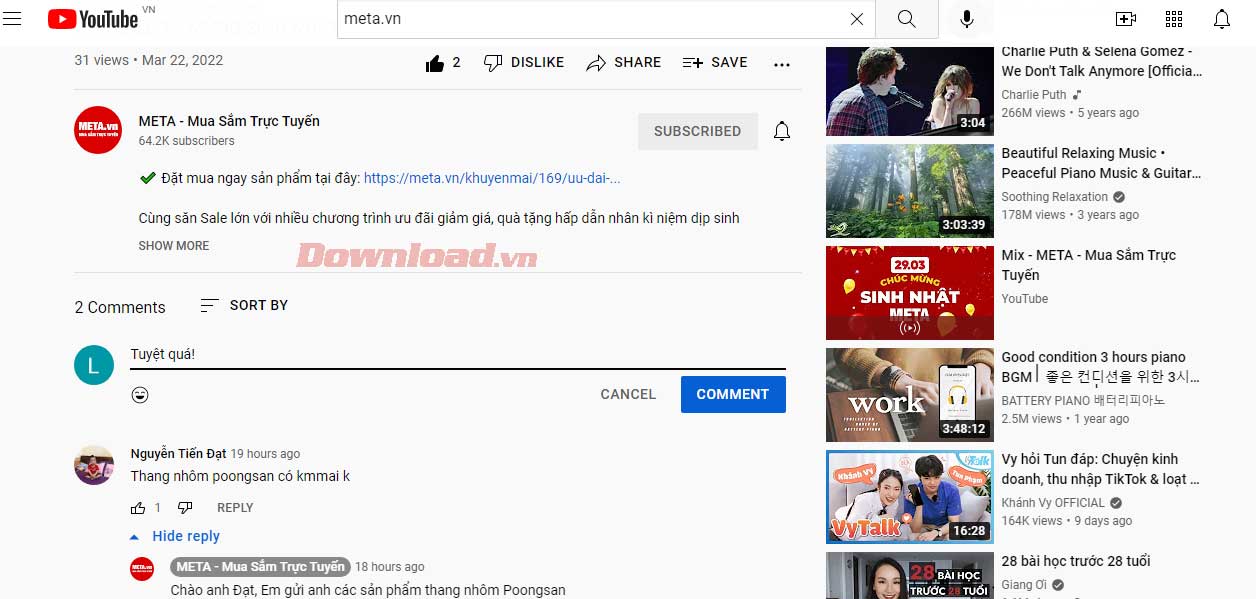Image resolution: width=1256 pixels, height=599 pixels.
Task: Open the YouTube apps grid icon
Action: click(1174, 18)
